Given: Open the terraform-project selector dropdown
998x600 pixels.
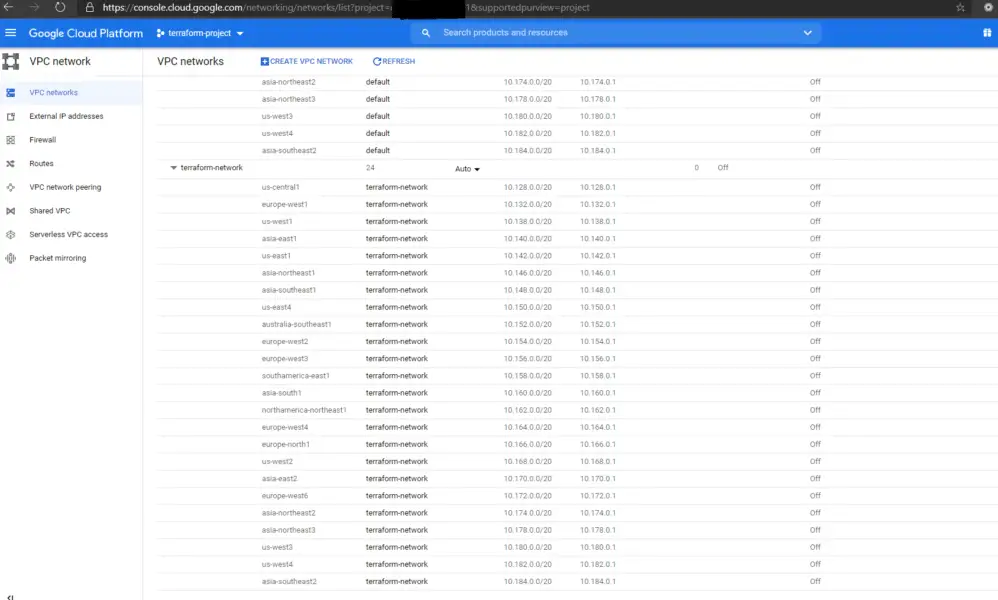Looking at the screenshot, I should click(x=200, y=33).
